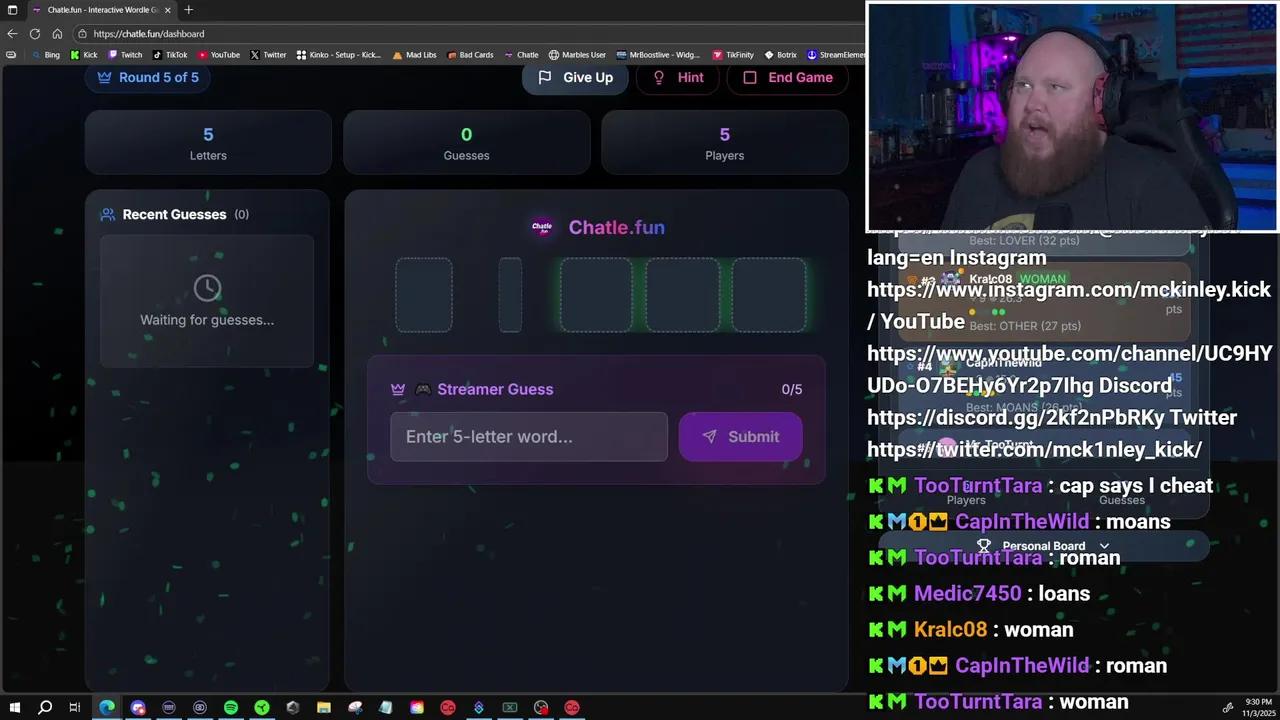Screen dimensions: 1280x720
Task: Open the Bad Cards bookmark
Action: 470,55
